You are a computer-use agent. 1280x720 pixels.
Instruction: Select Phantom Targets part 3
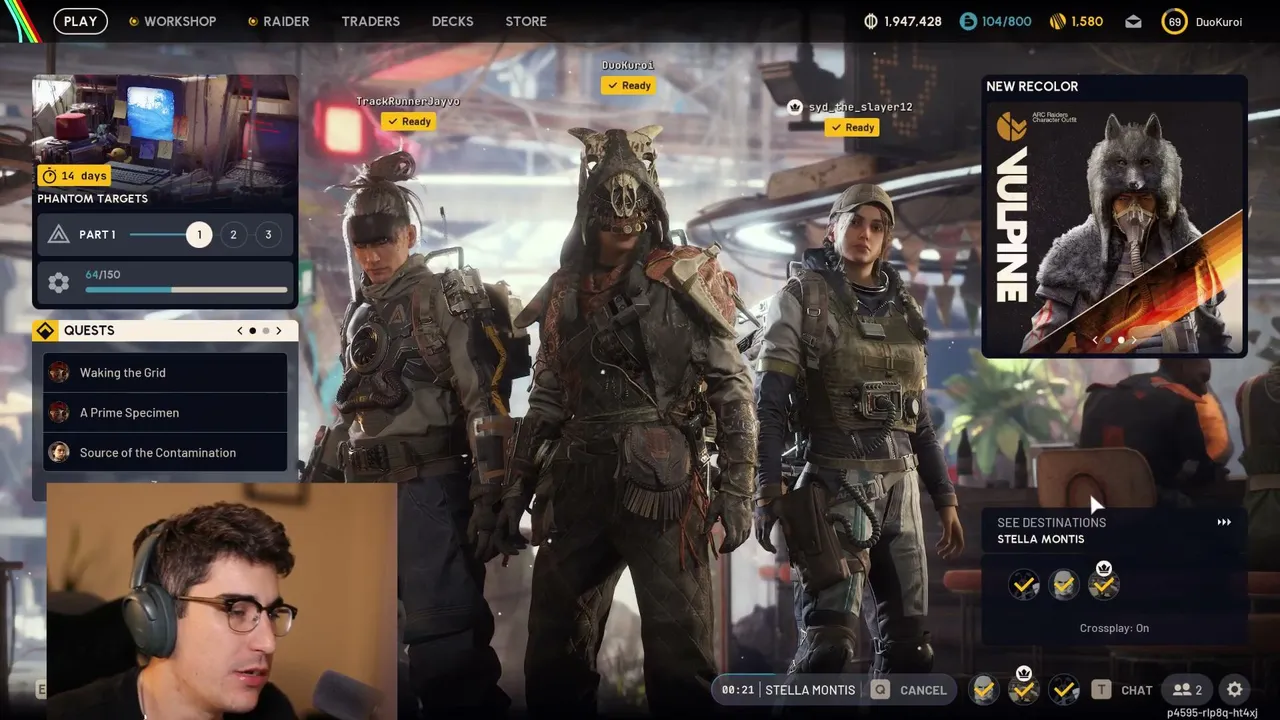[x=268, y=234]
